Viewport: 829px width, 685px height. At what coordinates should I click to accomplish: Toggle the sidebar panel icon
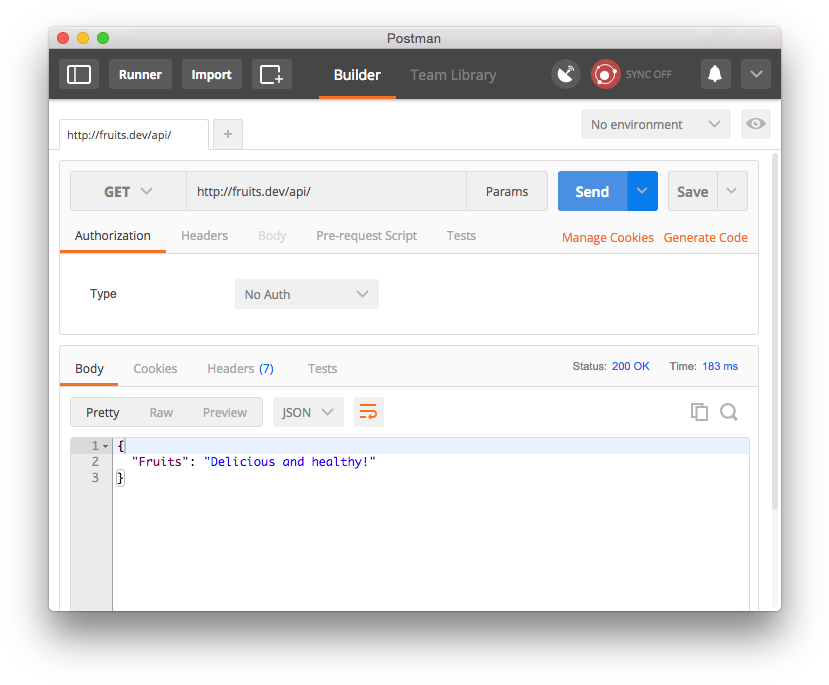79,75
